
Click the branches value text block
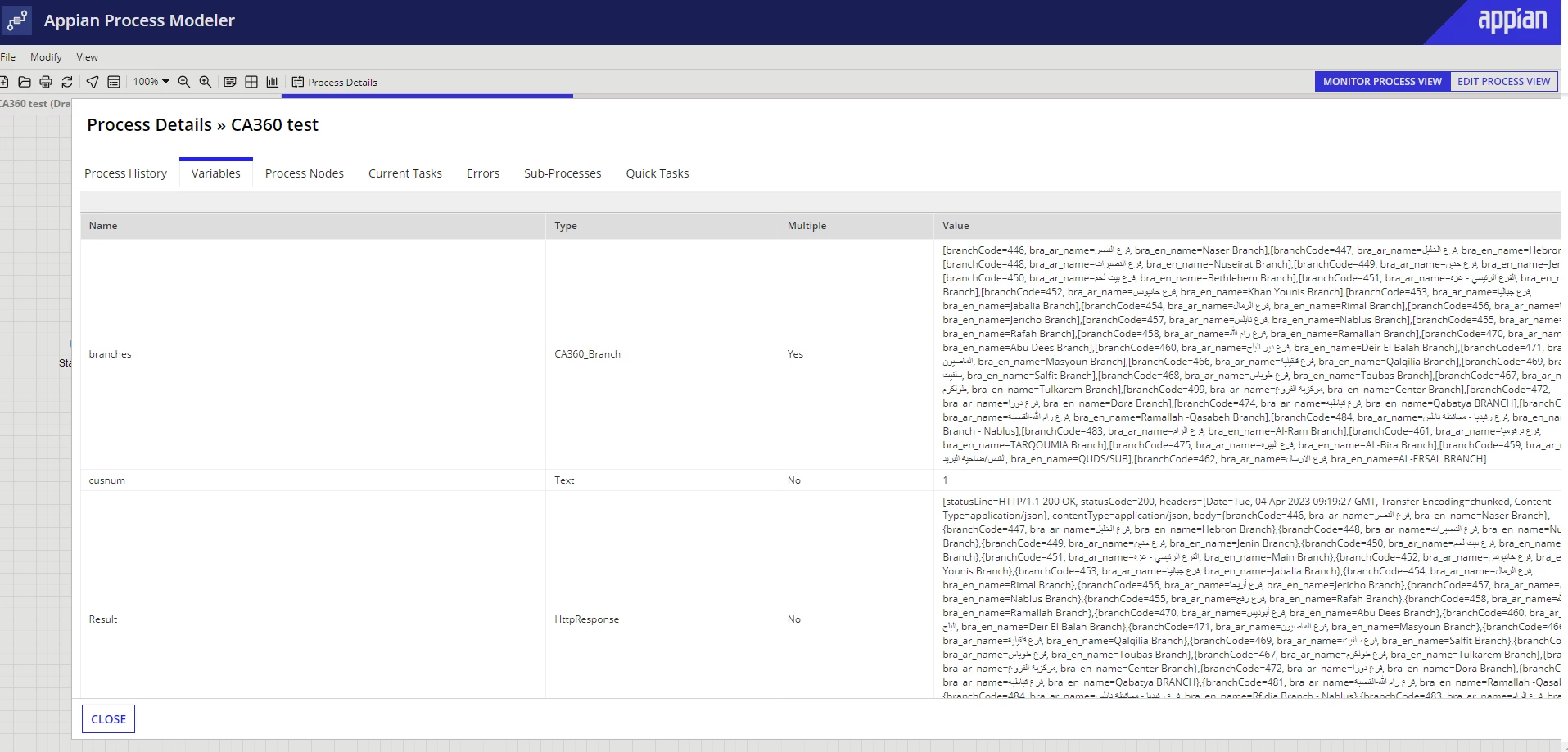click(x=1251, y=354)
